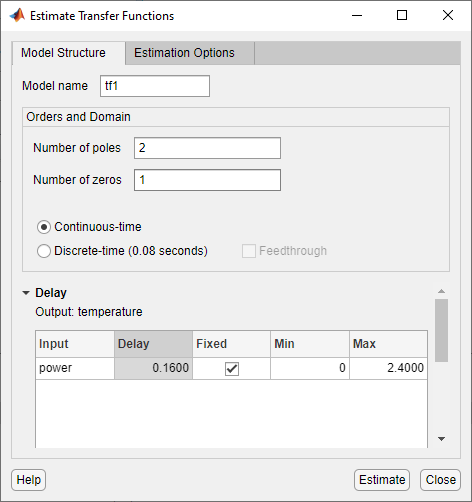The height and width of the screenshot is (502, 472).
Task: Uncheck the Fixed checkbox for power
Action: (x=232, y=369)
